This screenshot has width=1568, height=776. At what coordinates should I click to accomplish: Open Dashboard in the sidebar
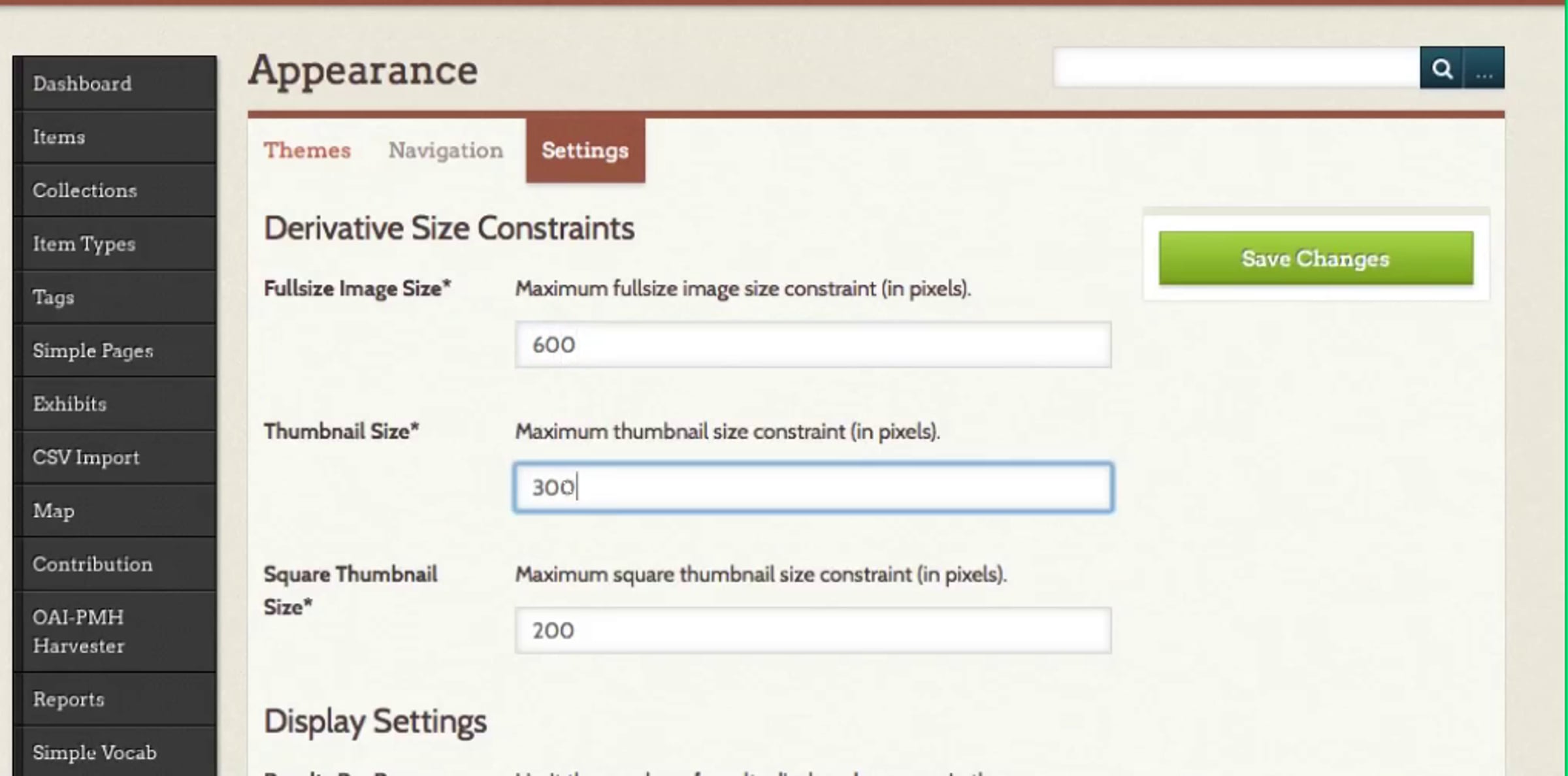tap(115, 83)
